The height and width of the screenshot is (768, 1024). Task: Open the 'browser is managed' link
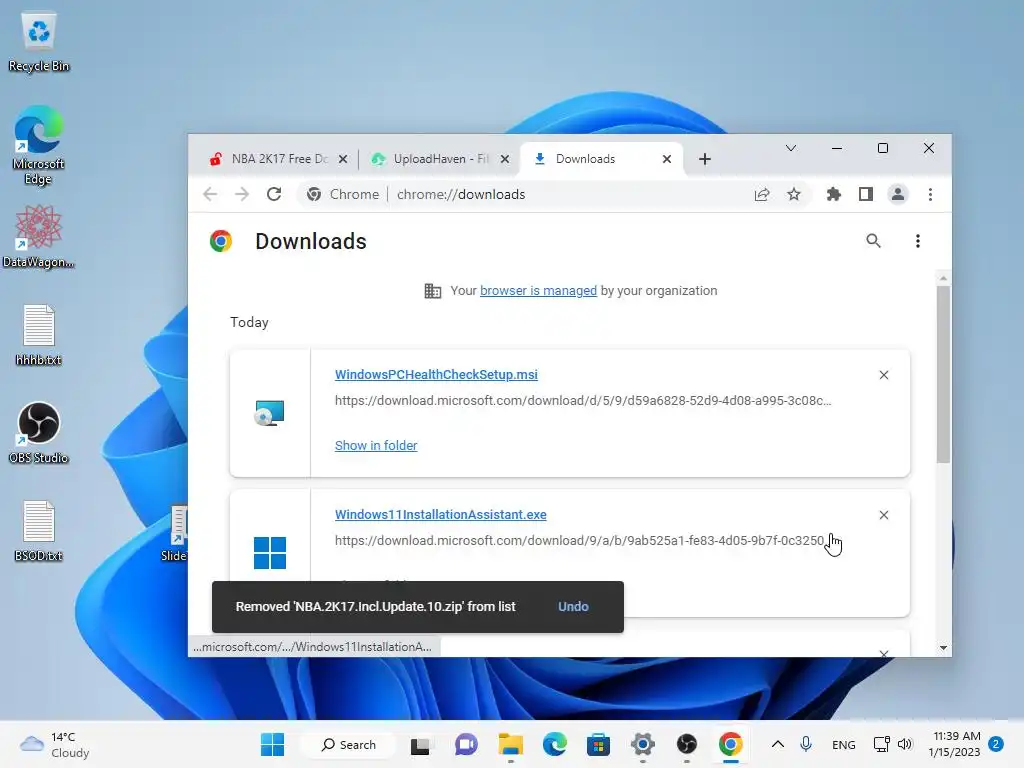point(538,291)
